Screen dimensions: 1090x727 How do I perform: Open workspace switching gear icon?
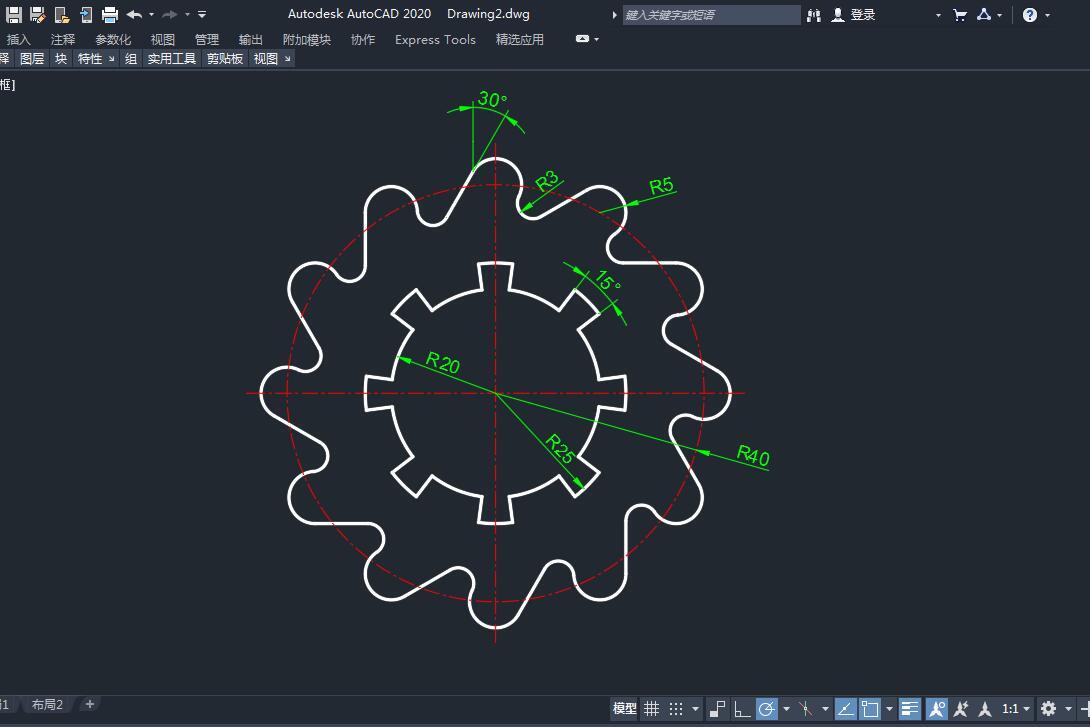point(1048,709)
